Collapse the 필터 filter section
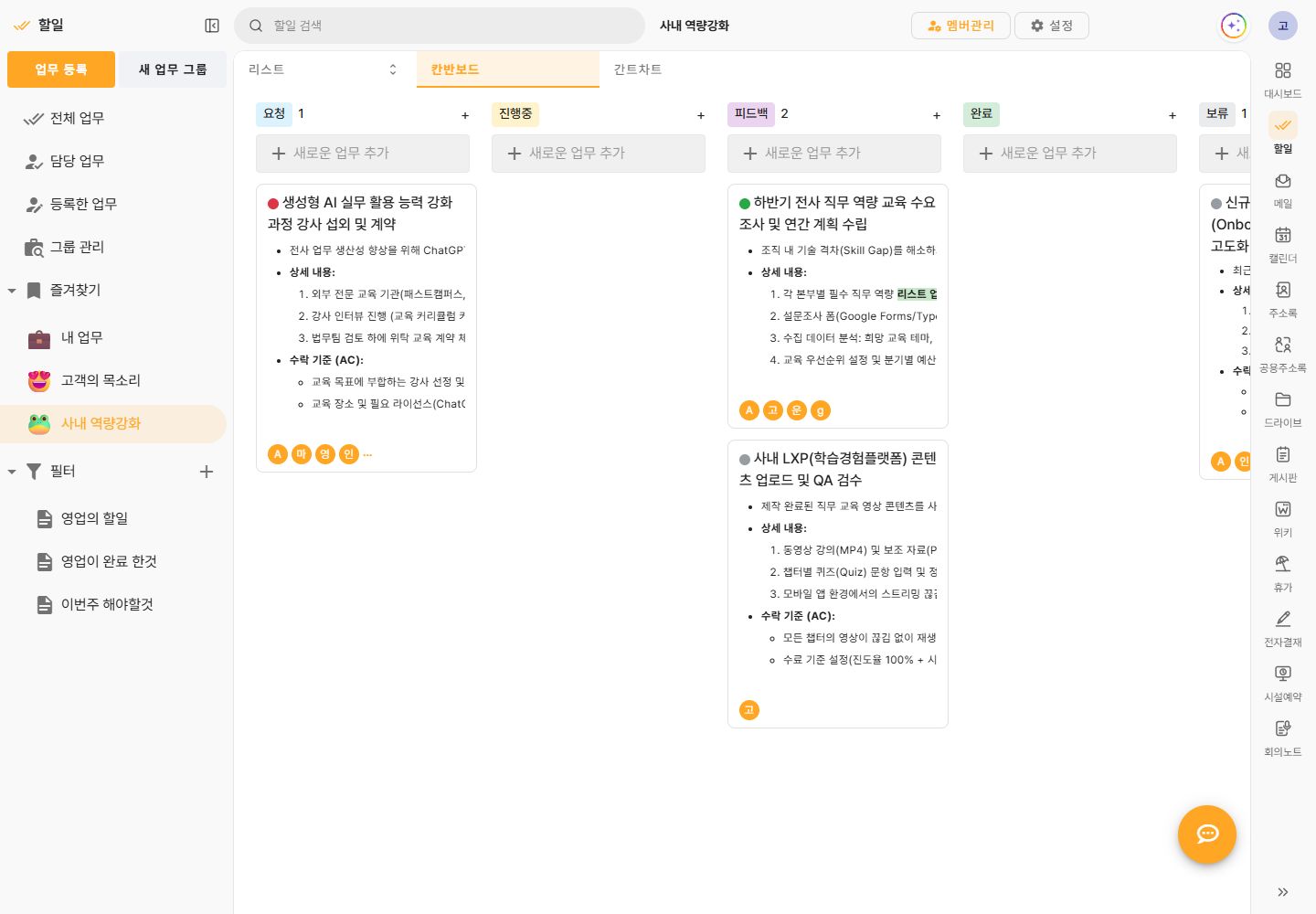 (x=12, y=472)
